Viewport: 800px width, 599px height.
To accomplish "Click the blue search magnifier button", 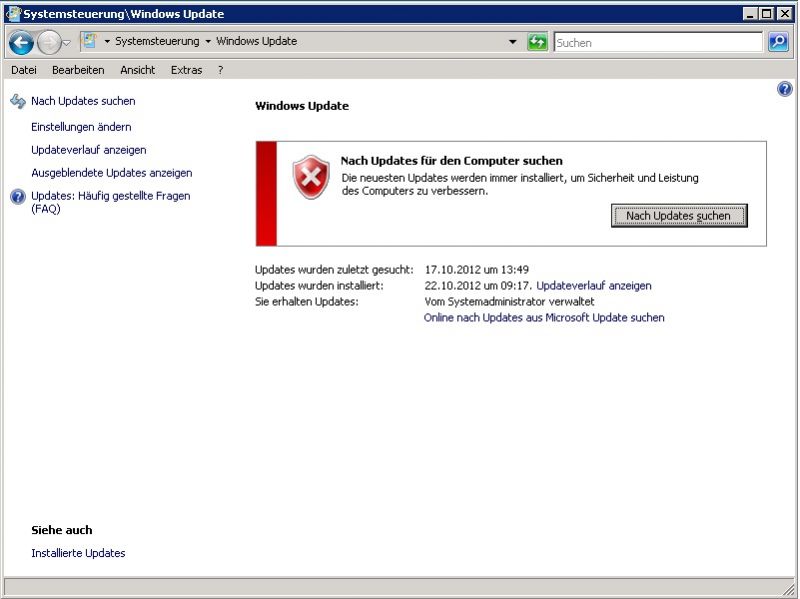I will [x=778, y=42].
